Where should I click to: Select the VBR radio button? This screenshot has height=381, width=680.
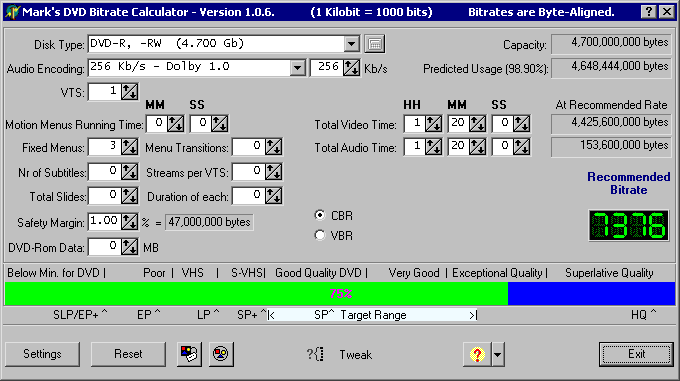(x=320, y=235)
